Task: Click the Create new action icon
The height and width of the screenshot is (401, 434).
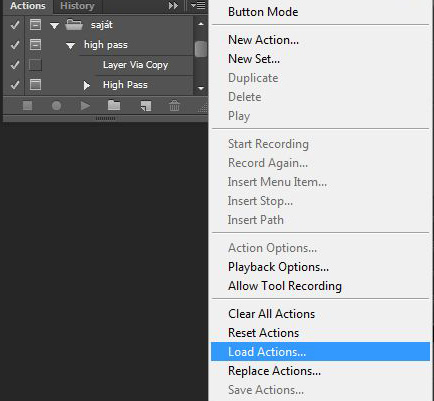Action: (x=146, y=106)
